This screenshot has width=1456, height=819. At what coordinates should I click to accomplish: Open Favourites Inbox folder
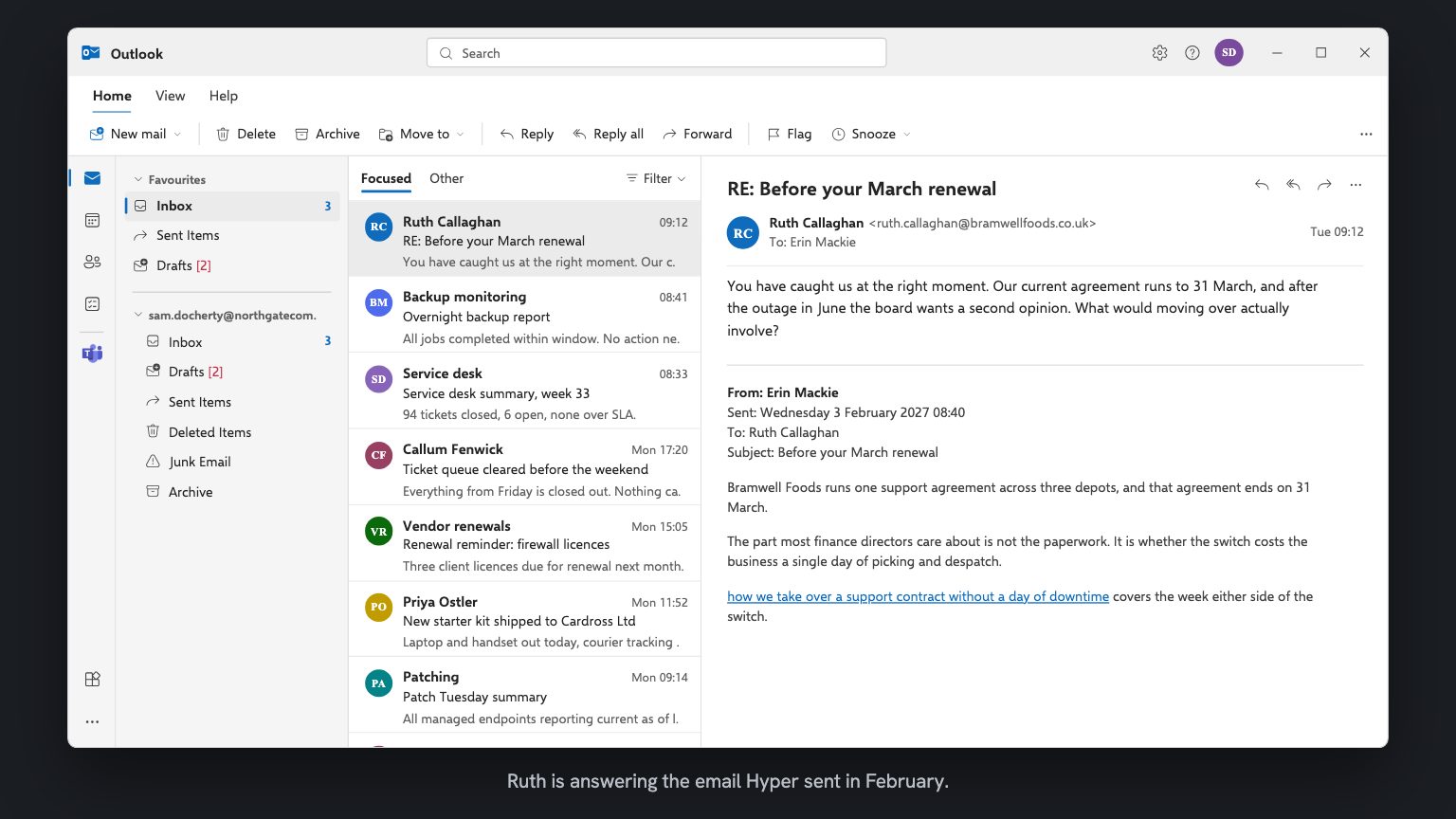point(232,206)
